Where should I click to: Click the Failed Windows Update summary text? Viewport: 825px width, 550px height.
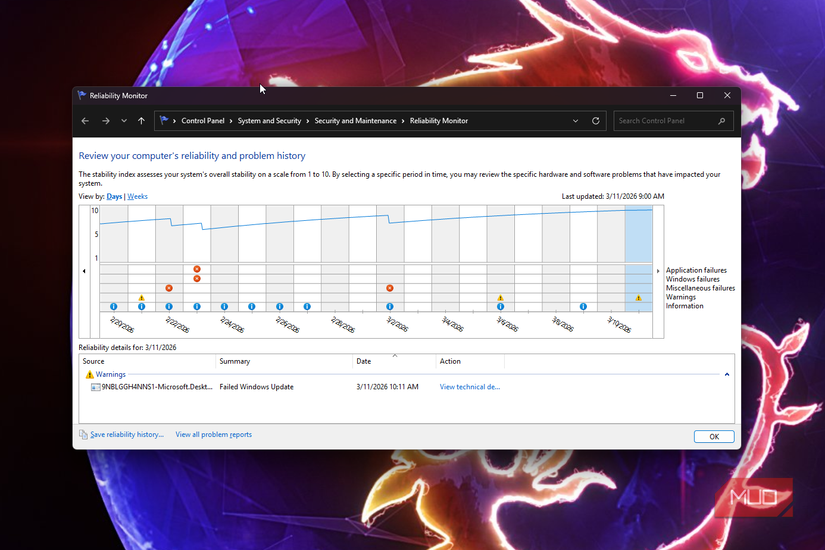pos(256,387)
